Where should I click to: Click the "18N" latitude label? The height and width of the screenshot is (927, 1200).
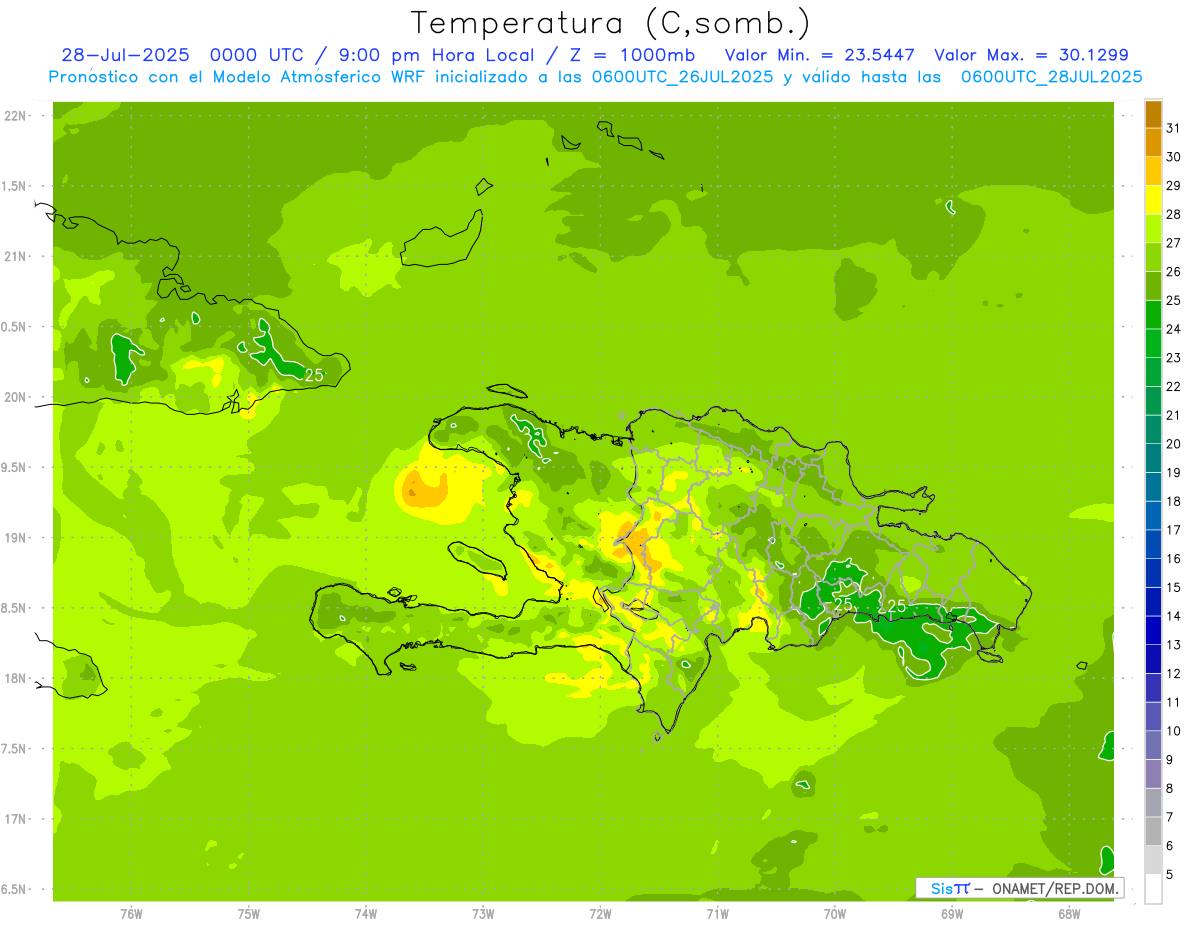pyautogui.click(x=15, y=678)
